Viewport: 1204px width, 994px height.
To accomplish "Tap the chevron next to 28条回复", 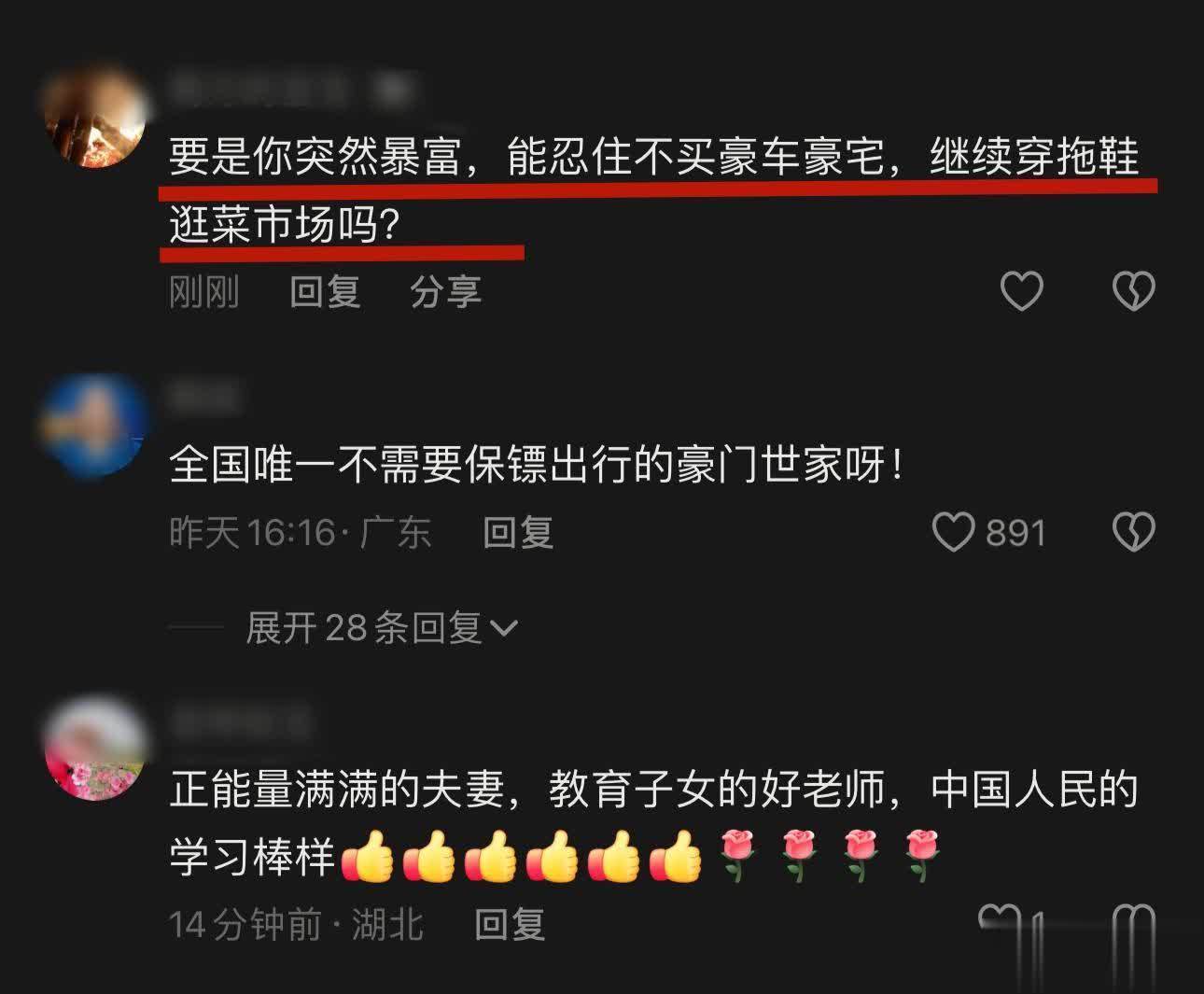I will pos(503,629).
